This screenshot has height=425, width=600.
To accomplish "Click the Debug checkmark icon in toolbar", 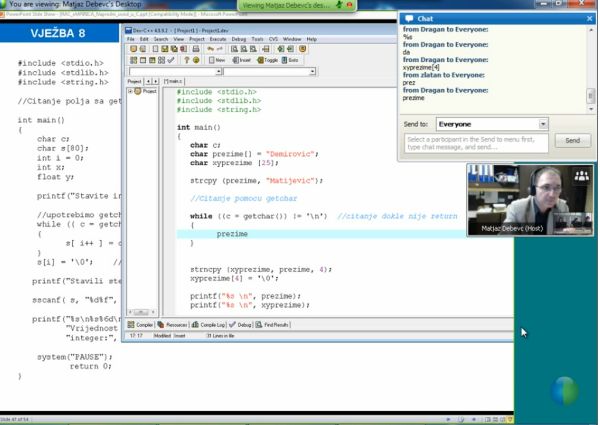I will coord(171,60).
